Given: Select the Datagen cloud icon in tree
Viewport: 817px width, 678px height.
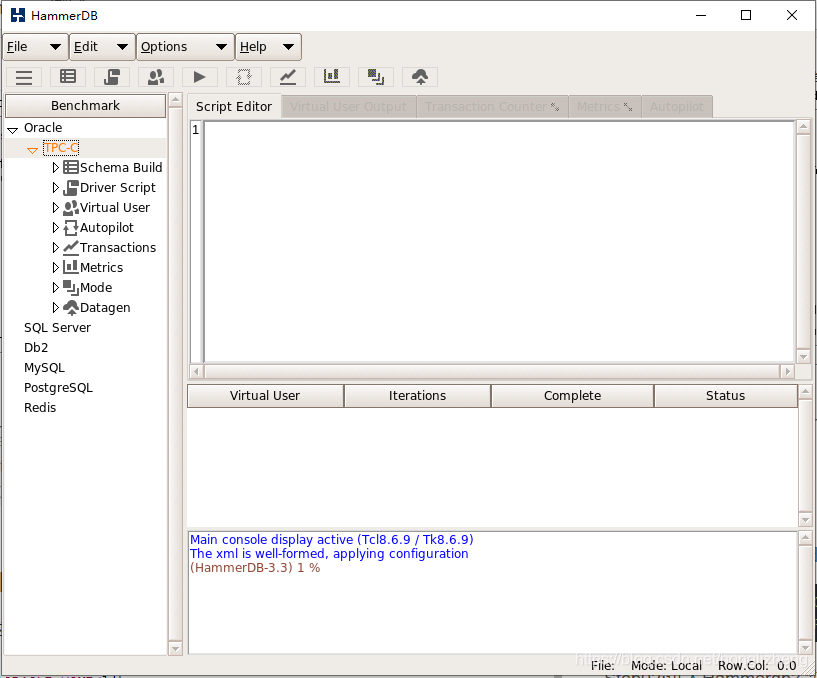Looking at the screenshot, I should click(x=70, y=307).
